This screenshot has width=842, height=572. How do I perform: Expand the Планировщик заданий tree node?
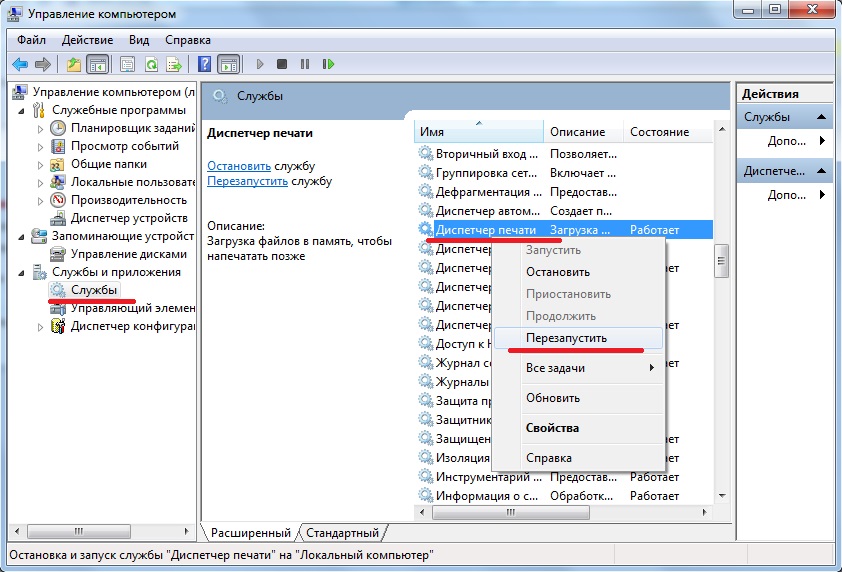coord(40,128)
